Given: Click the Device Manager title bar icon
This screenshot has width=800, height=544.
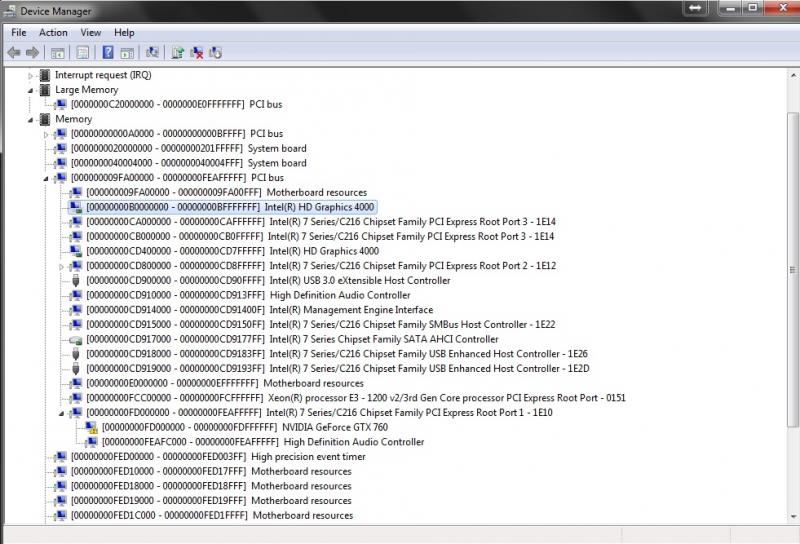Looking at the screenshot, I should pyautogui.click(x=10, y=11).
